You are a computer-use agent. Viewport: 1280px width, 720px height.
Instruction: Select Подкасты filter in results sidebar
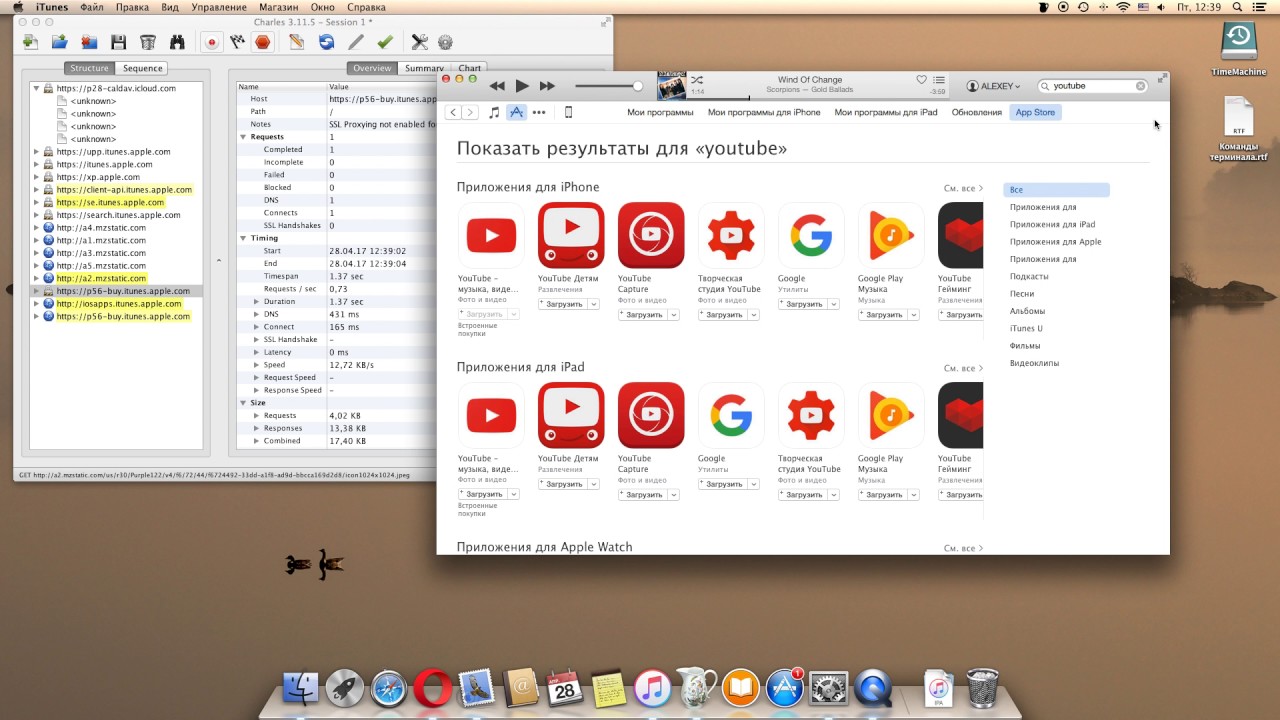[1029, 276]
